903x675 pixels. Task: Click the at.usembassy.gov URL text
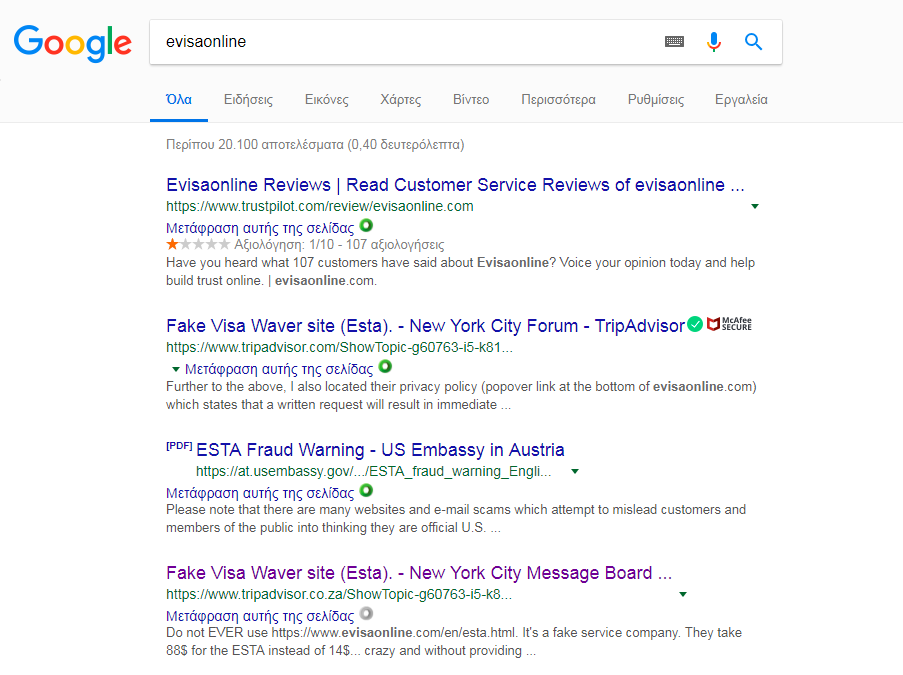(373, 471)
